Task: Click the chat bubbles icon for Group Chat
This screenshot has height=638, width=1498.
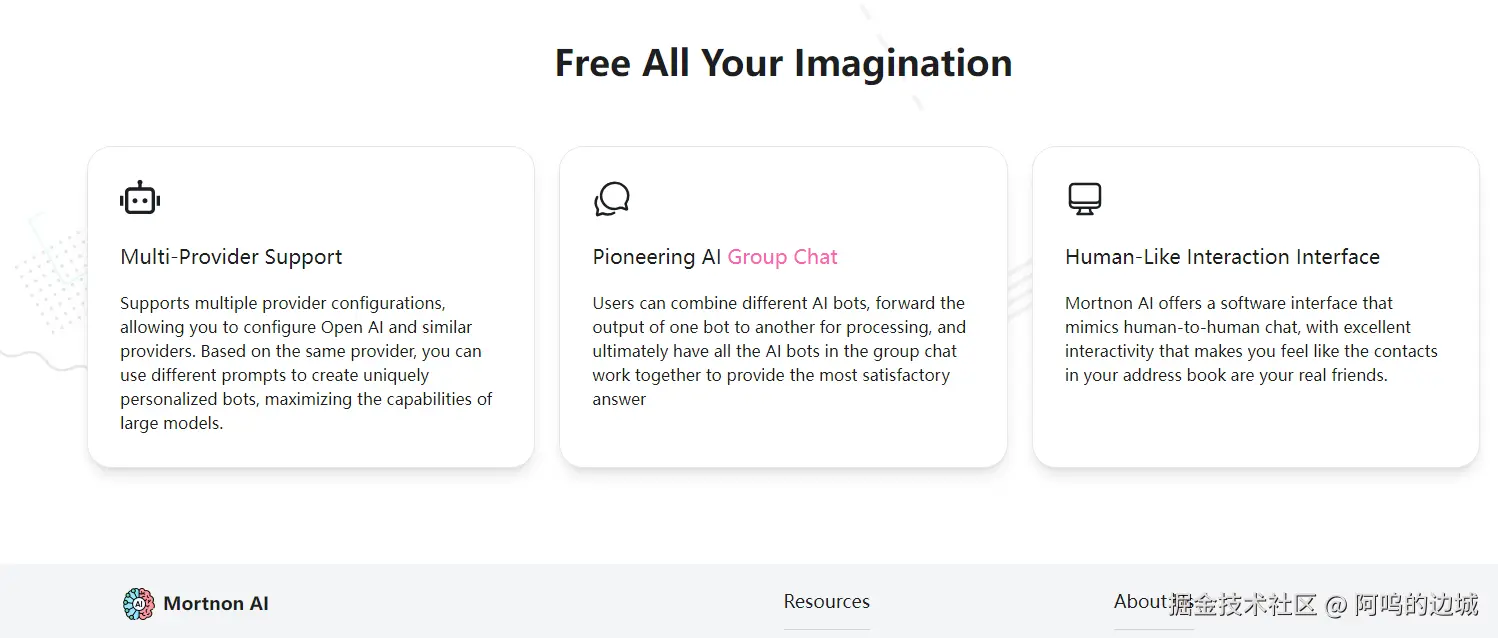Action: pos(612,199)
